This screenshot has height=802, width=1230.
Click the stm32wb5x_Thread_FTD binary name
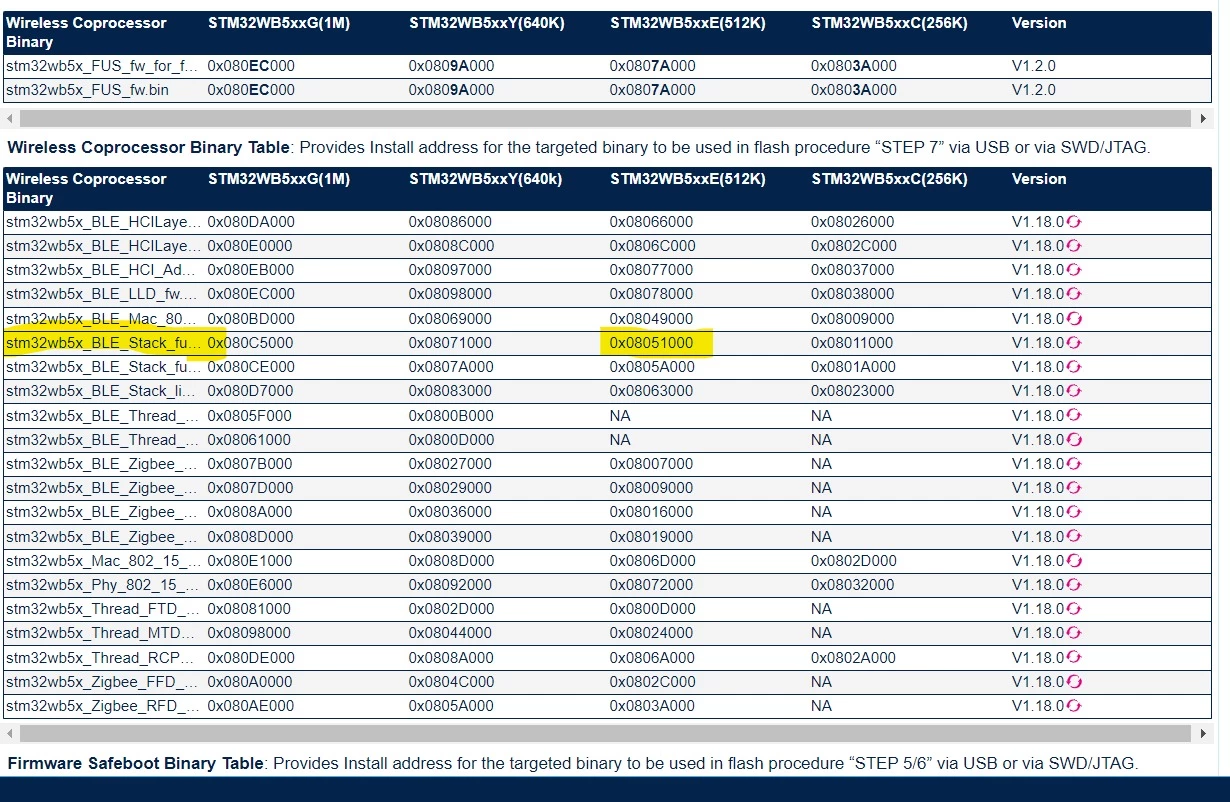pos(103,609)
